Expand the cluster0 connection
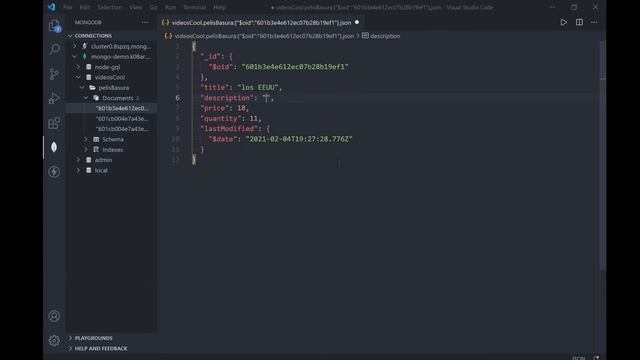The image size is (640, 360). 75,46
